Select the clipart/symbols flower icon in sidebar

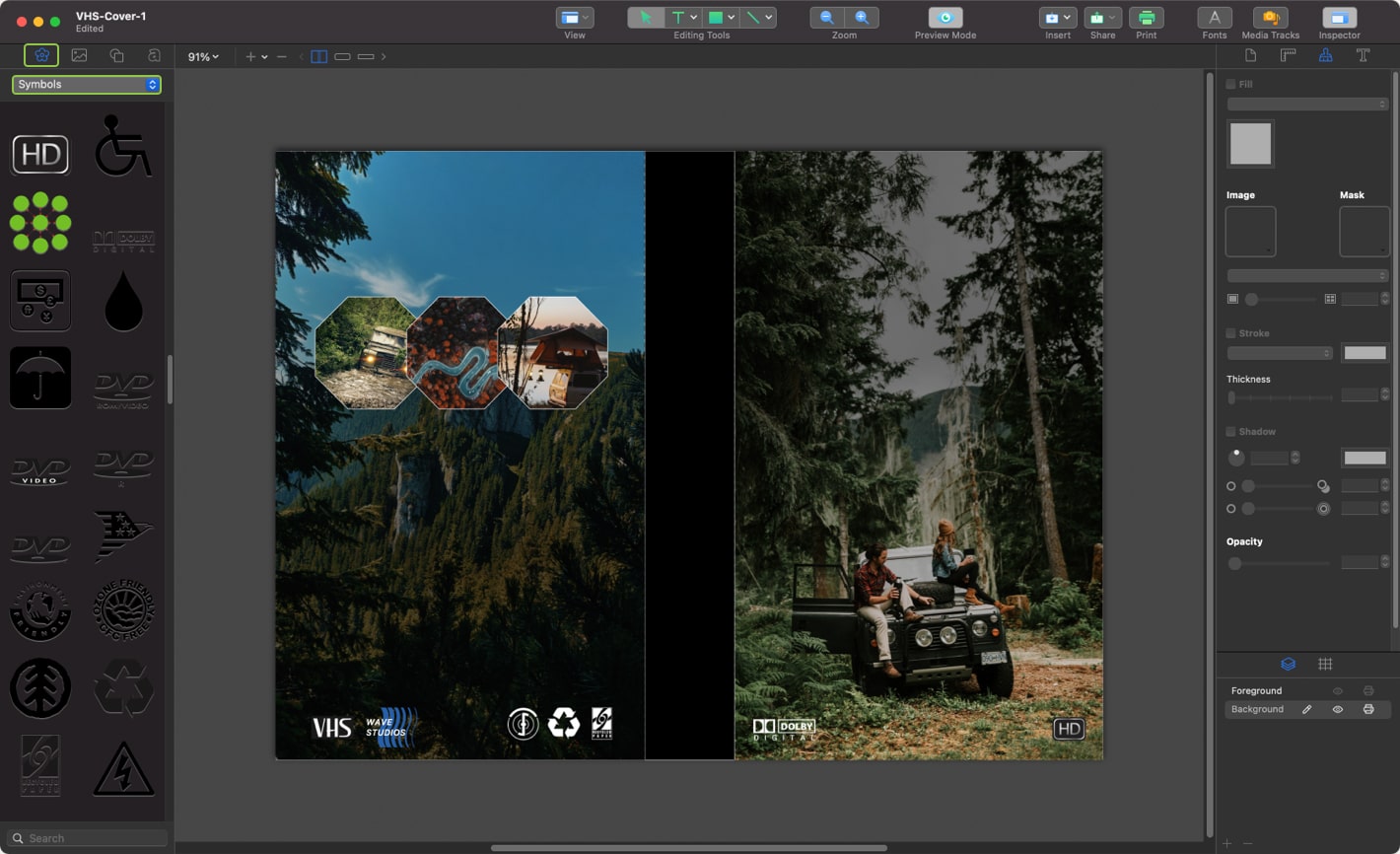(41, 55)
